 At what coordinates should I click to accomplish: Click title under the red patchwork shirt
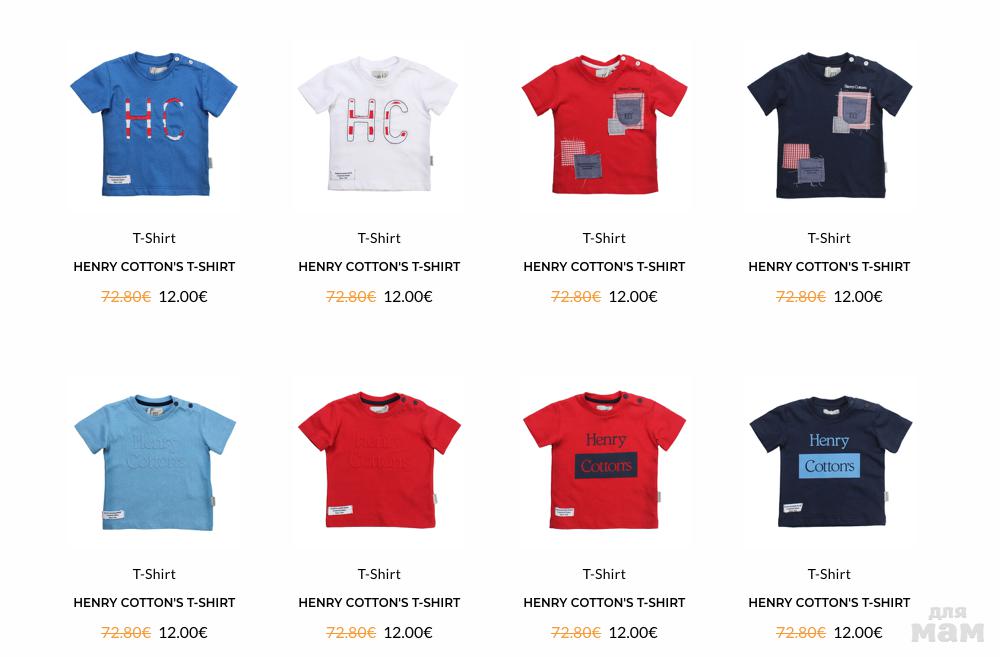click(x=604, y=267)
